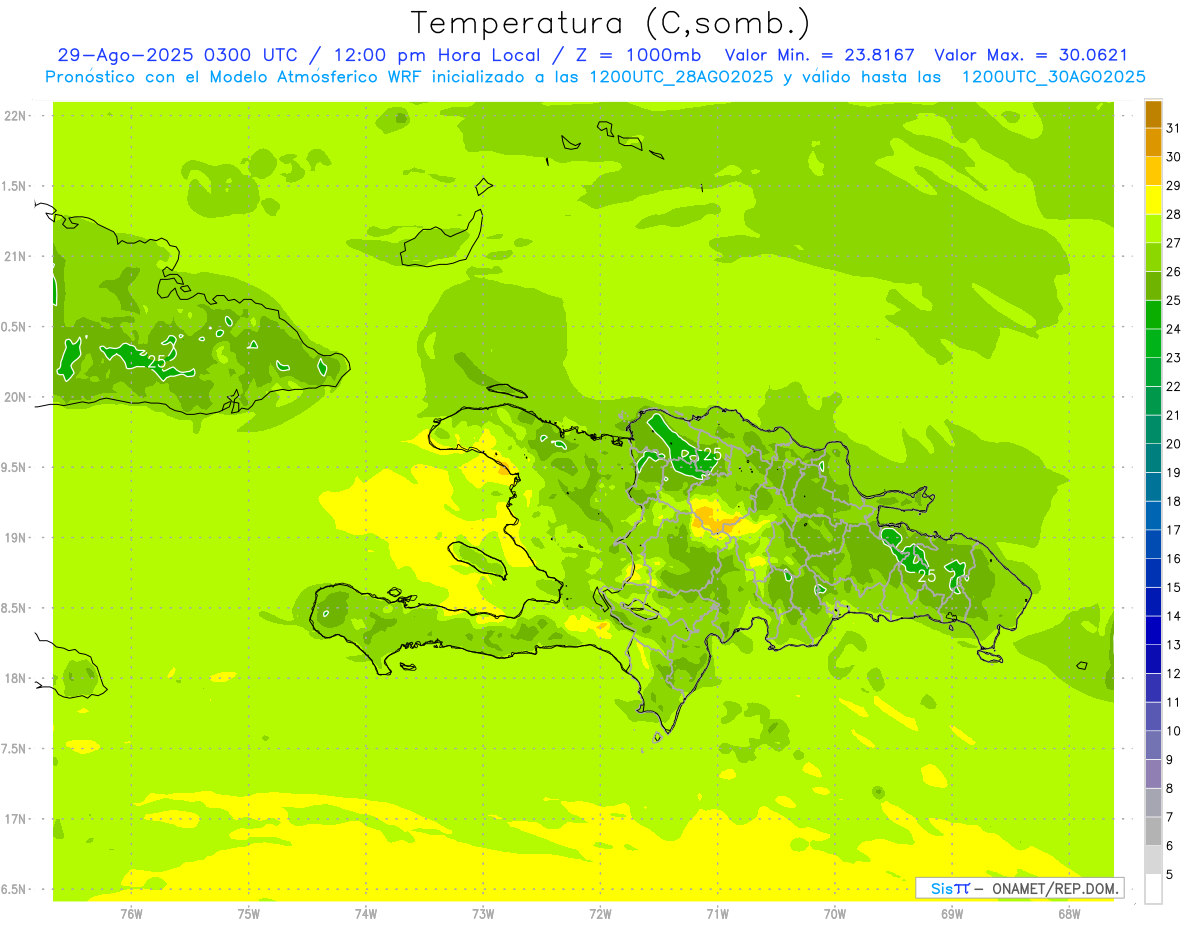The image size is (1200, 927).
Task: Click the '71W' longitude label
Action: point(717,914)
